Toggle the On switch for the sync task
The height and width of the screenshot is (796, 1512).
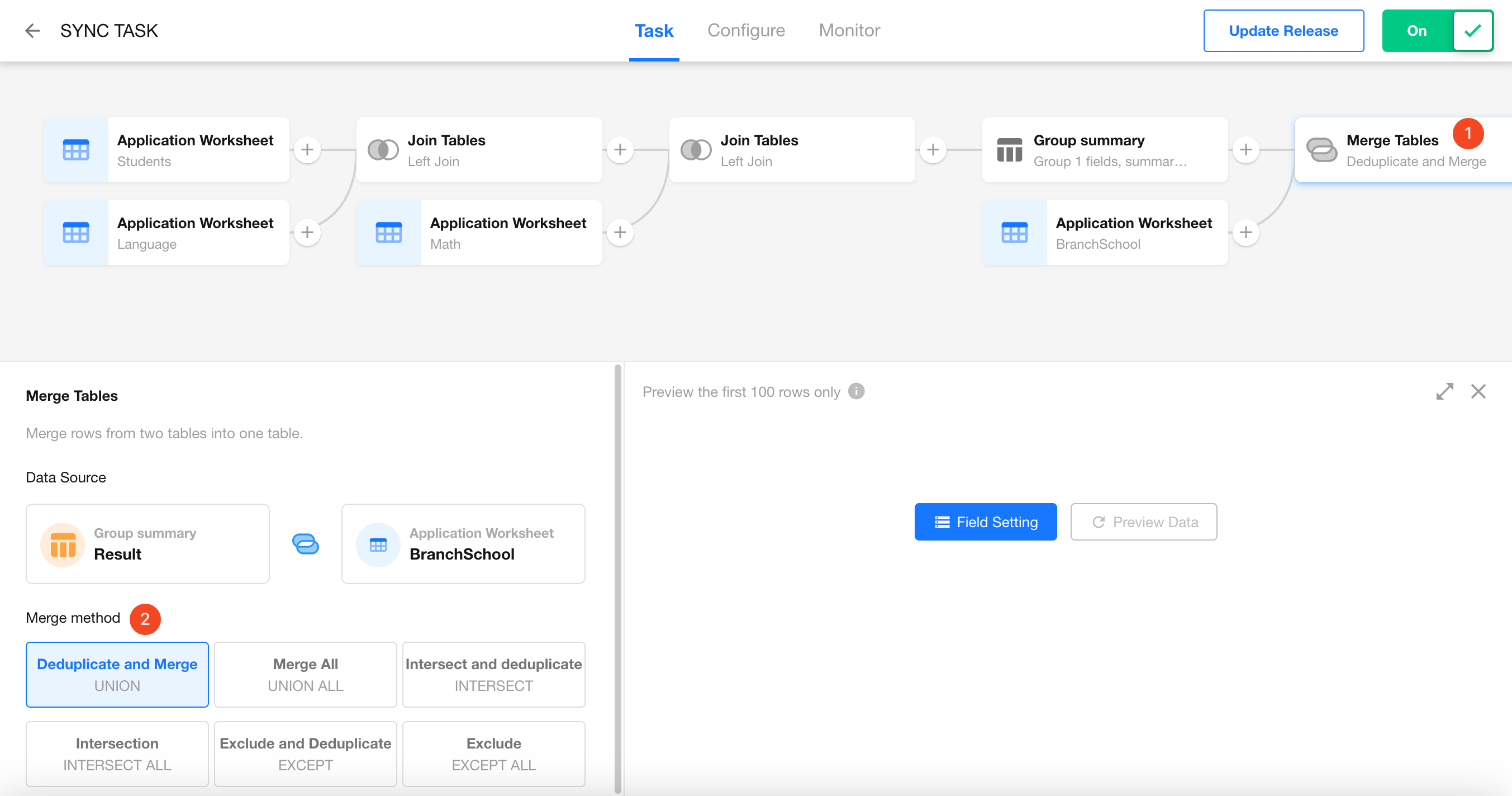tap(1437, 31)
